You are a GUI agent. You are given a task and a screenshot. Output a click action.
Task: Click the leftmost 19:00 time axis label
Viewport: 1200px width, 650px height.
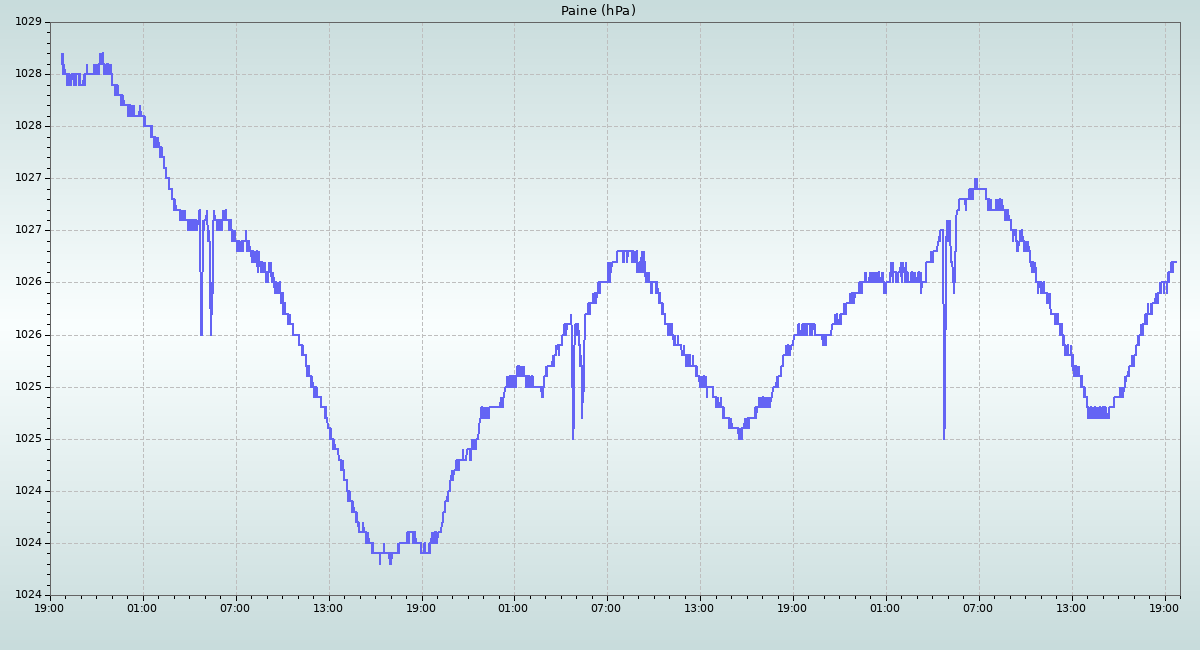pyautogui.click(x=50, y=607)
